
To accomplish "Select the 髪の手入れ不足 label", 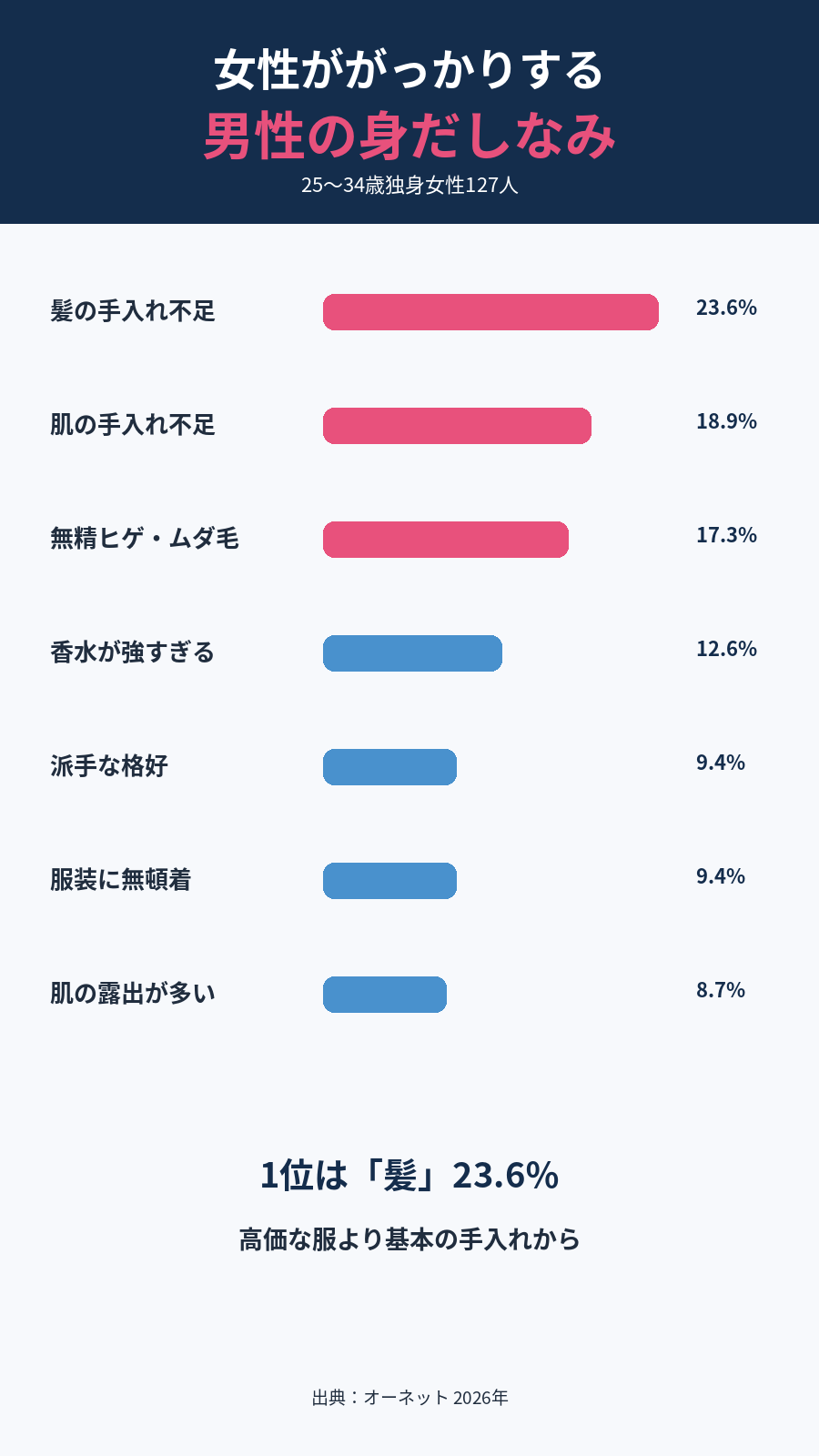I will pos(133,311).
